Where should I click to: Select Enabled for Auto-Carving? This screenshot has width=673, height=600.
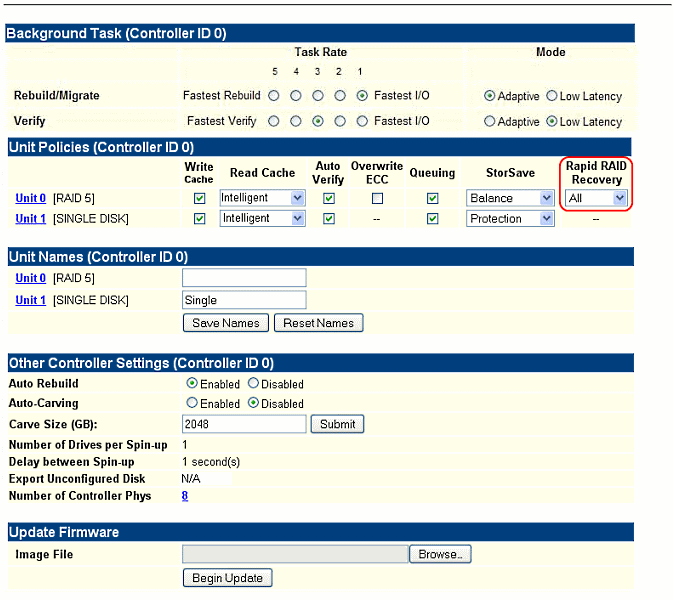[x=192, y=403]
